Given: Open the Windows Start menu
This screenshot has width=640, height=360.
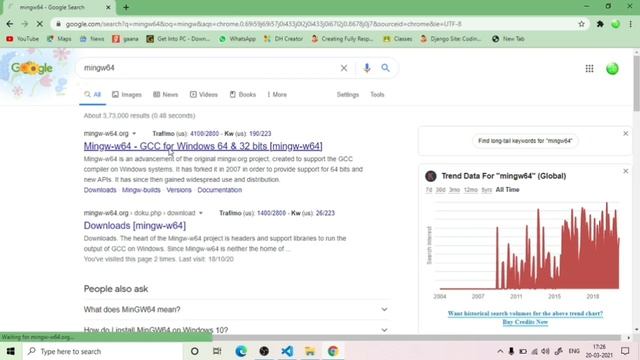Looking at the screenshot, I should click(11, 351).
